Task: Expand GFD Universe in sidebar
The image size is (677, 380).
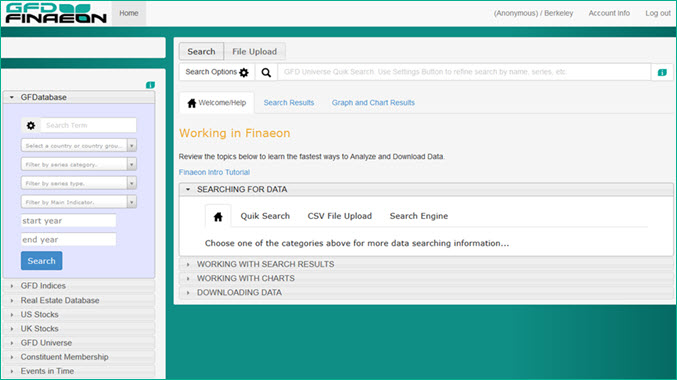Action: (79, 343)
